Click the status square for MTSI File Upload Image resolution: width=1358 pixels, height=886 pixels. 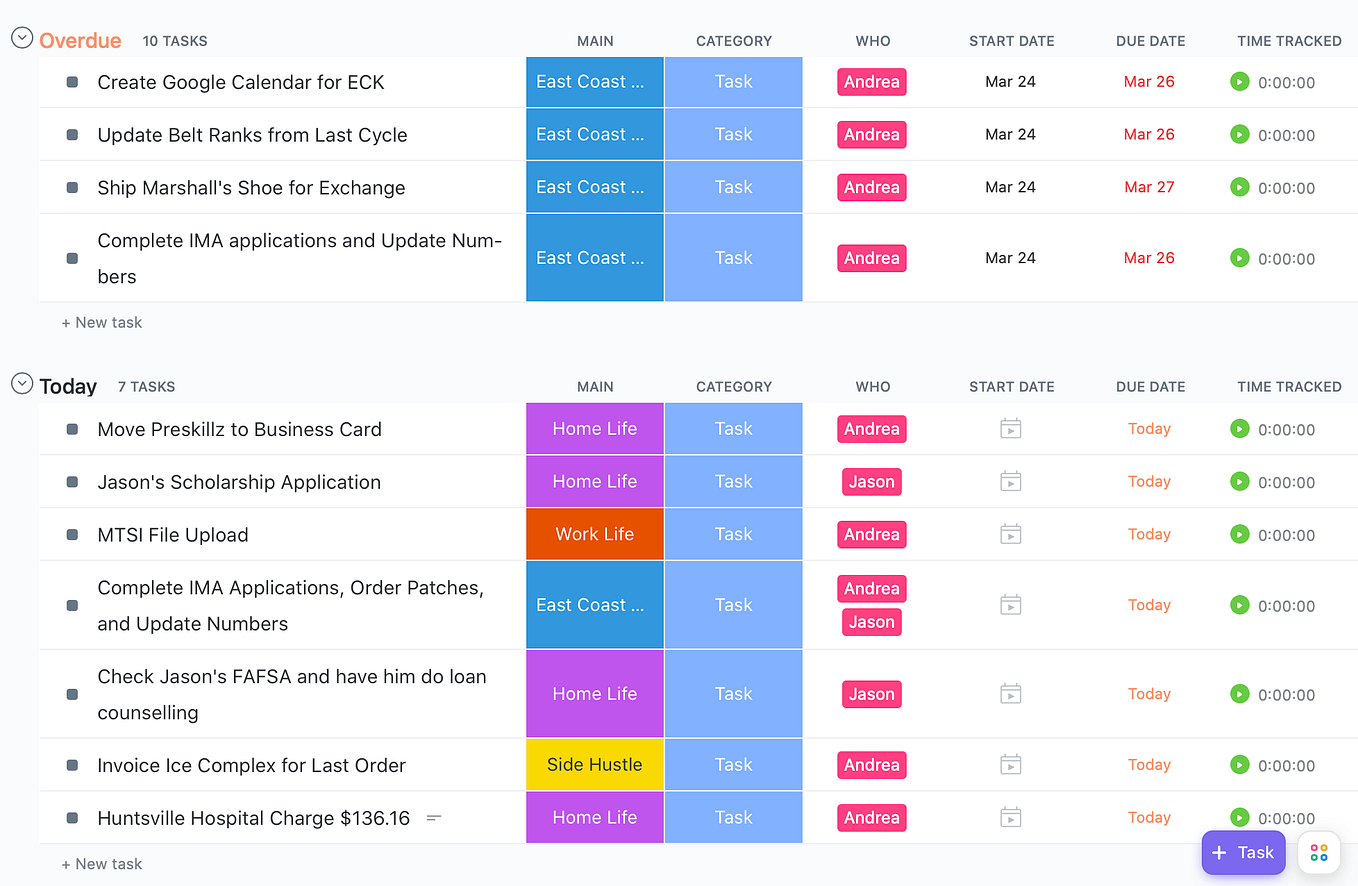click(x=70, y=534)
